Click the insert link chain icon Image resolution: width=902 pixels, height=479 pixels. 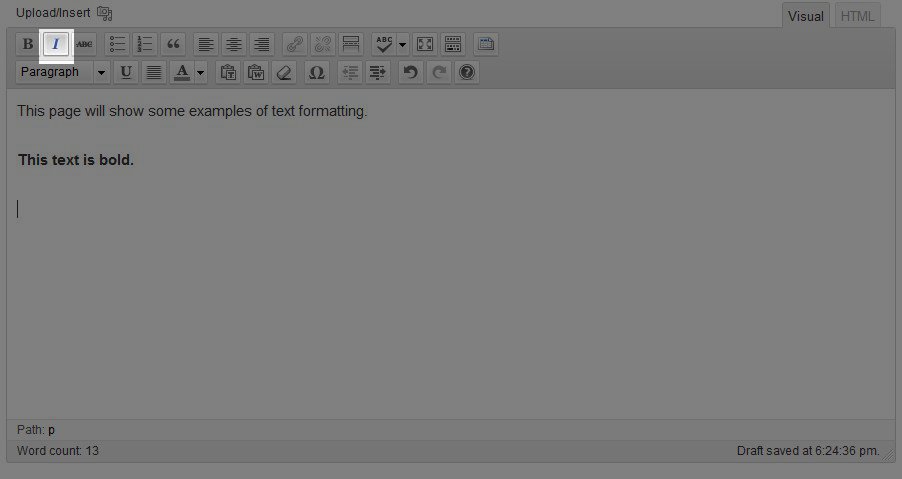[x=294, y=44]
